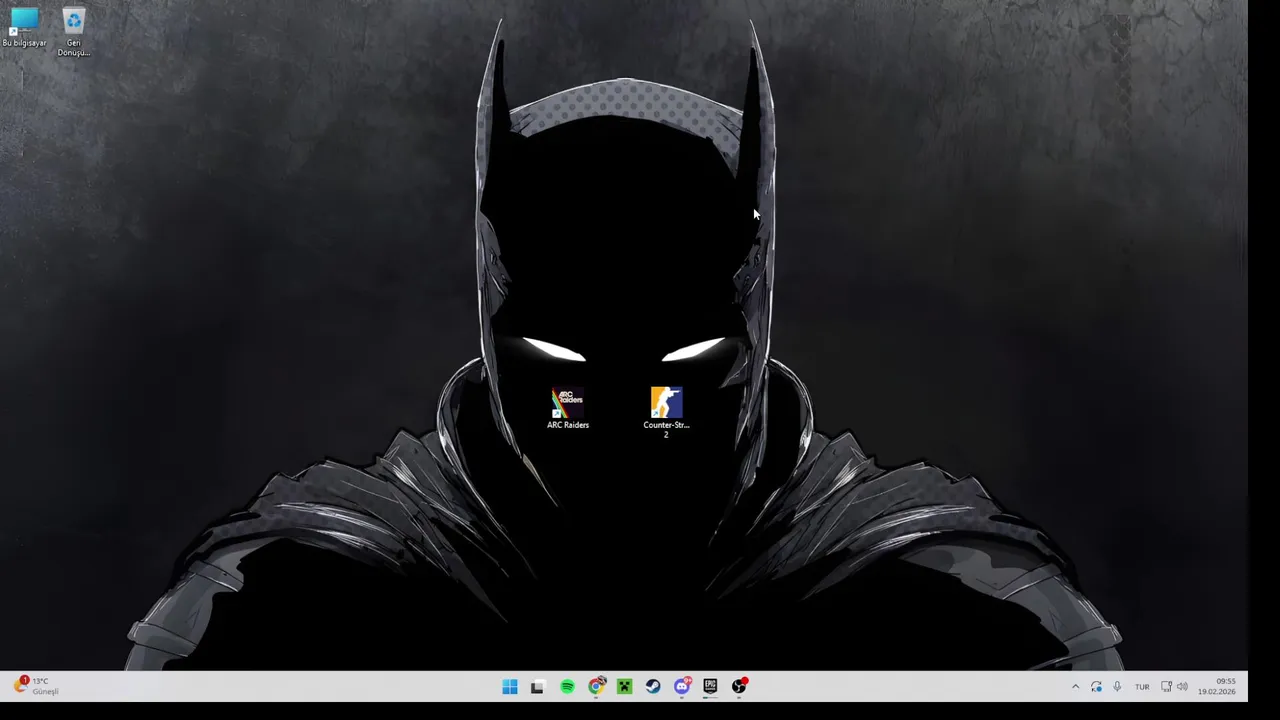The width and height of the screenshot is (1280, 720).
Task: Switch the TUR keyboard language indicator
Action: click(x=1142, y=687)
